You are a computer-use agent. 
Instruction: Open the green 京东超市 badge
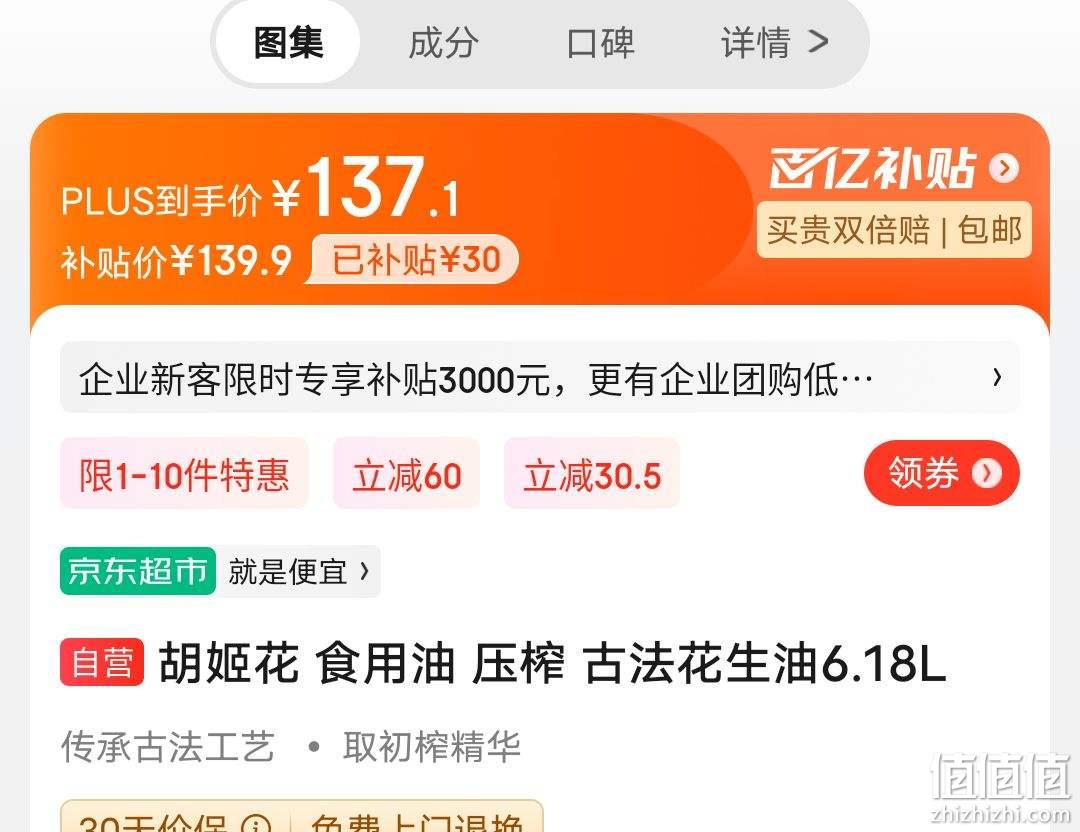coord(138,571)
